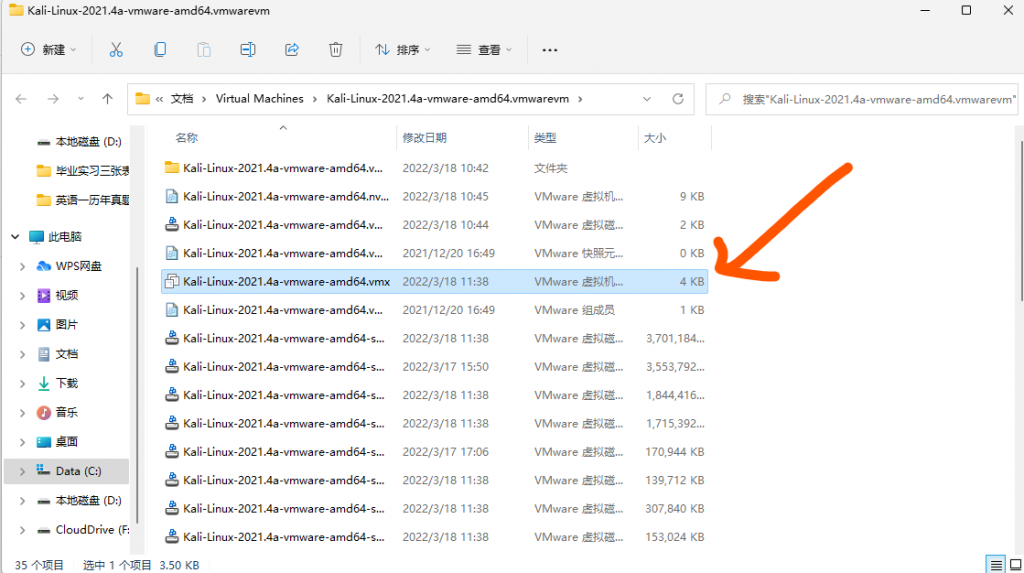
Task: Sort by the 修改日期 column header
Action: click(424, 138)
